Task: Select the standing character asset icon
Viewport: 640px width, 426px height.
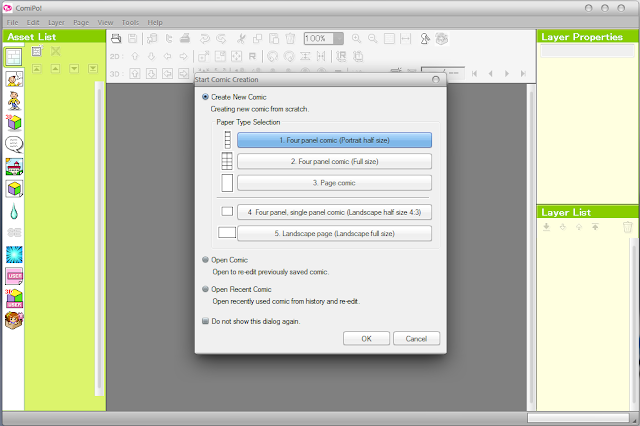Action: click(x=14, y=100)
